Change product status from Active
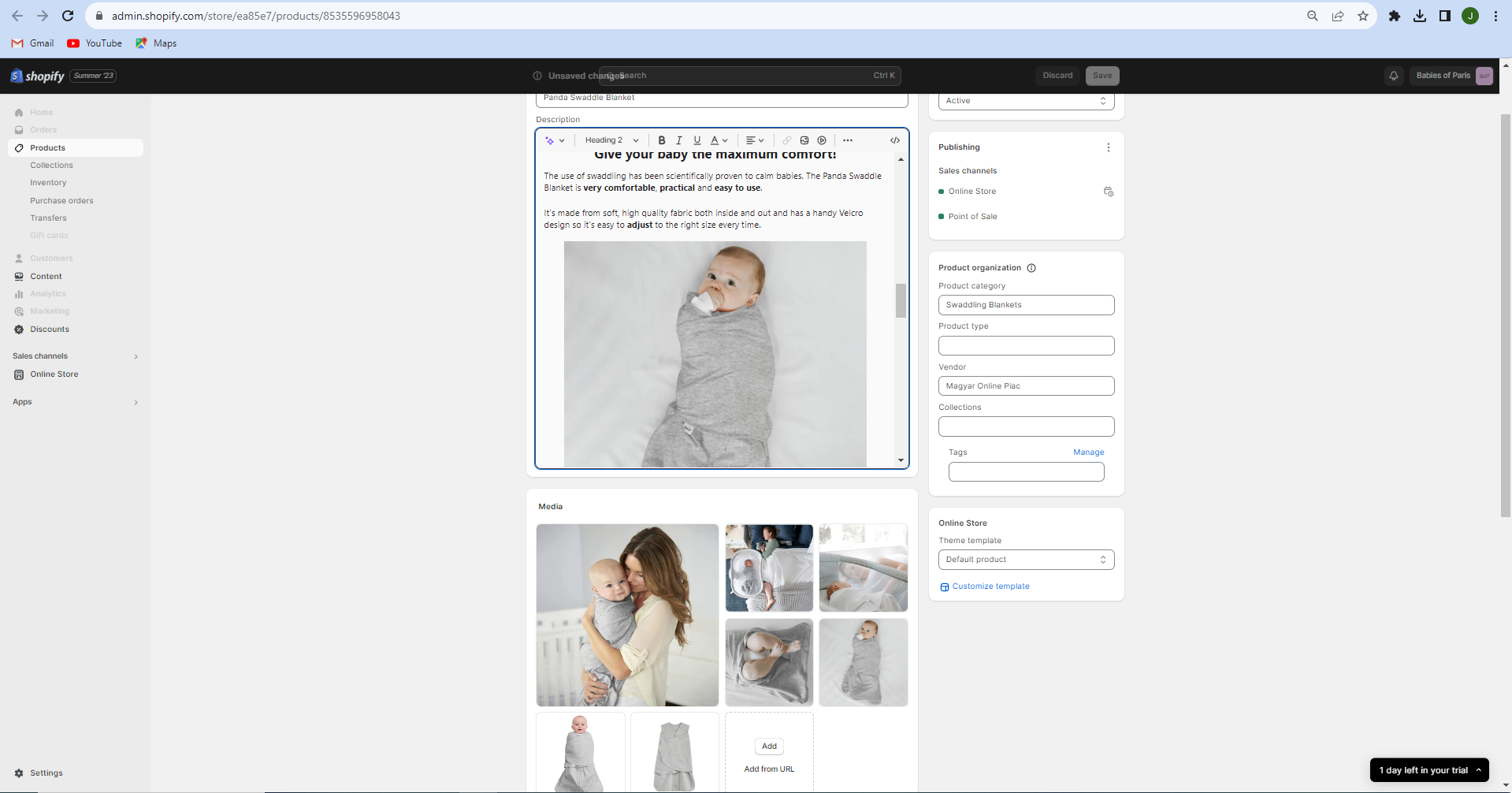1512x793 pixels. click(x=1026, y=101)
